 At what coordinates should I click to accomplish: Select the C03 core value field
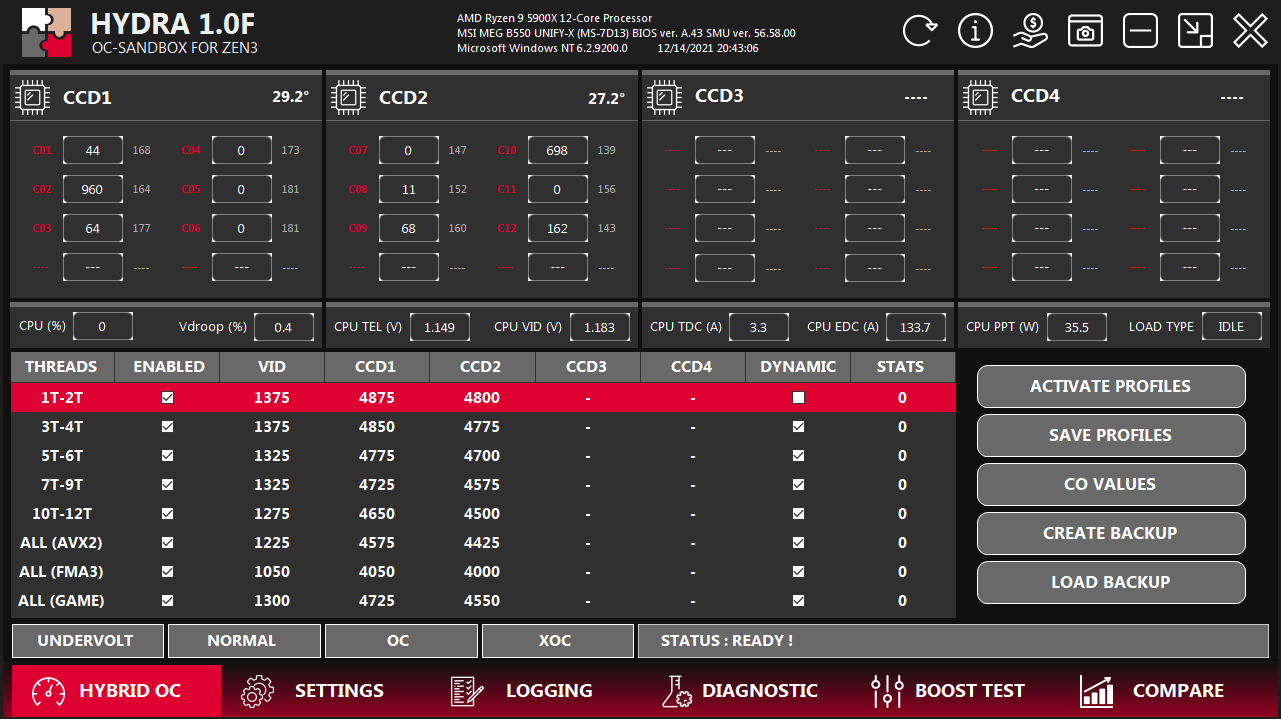click(93, 229)
